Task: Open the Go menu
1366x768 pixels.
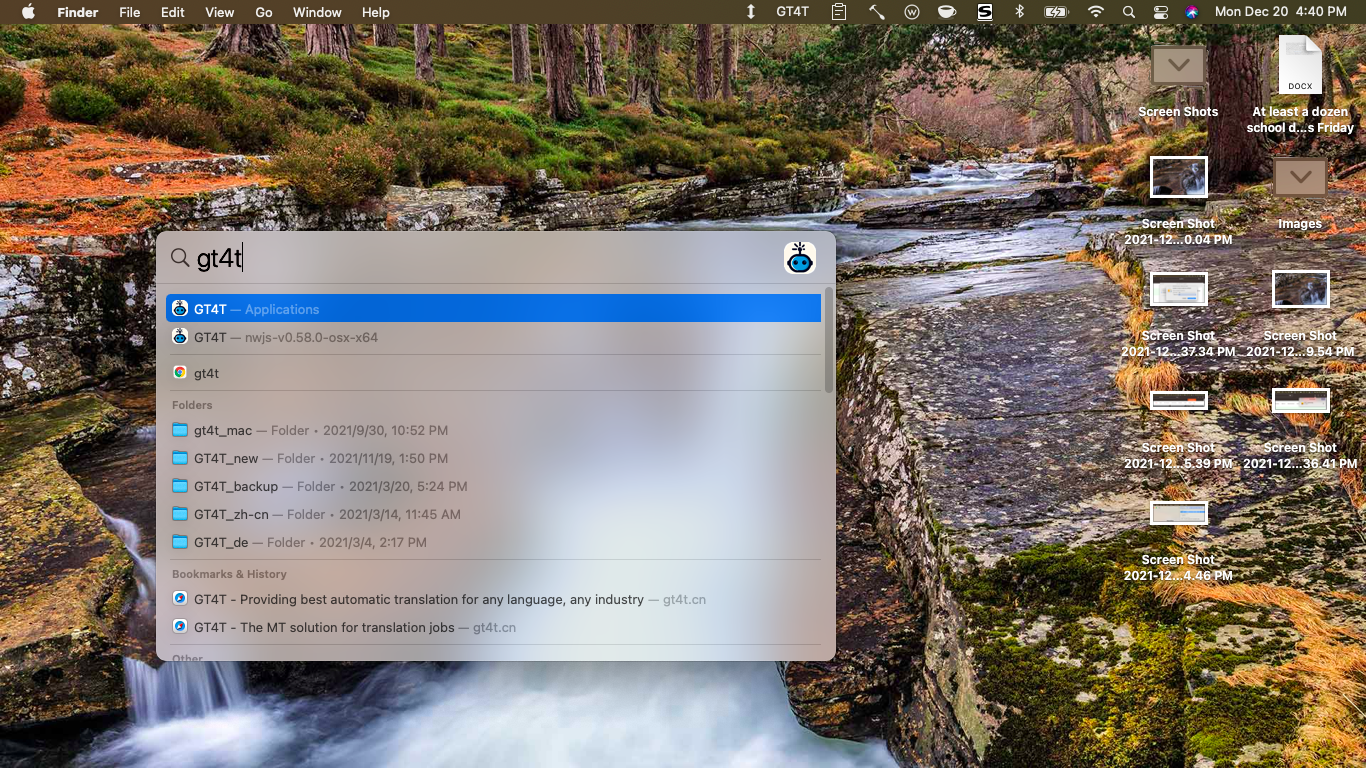Action: point(264,12)
